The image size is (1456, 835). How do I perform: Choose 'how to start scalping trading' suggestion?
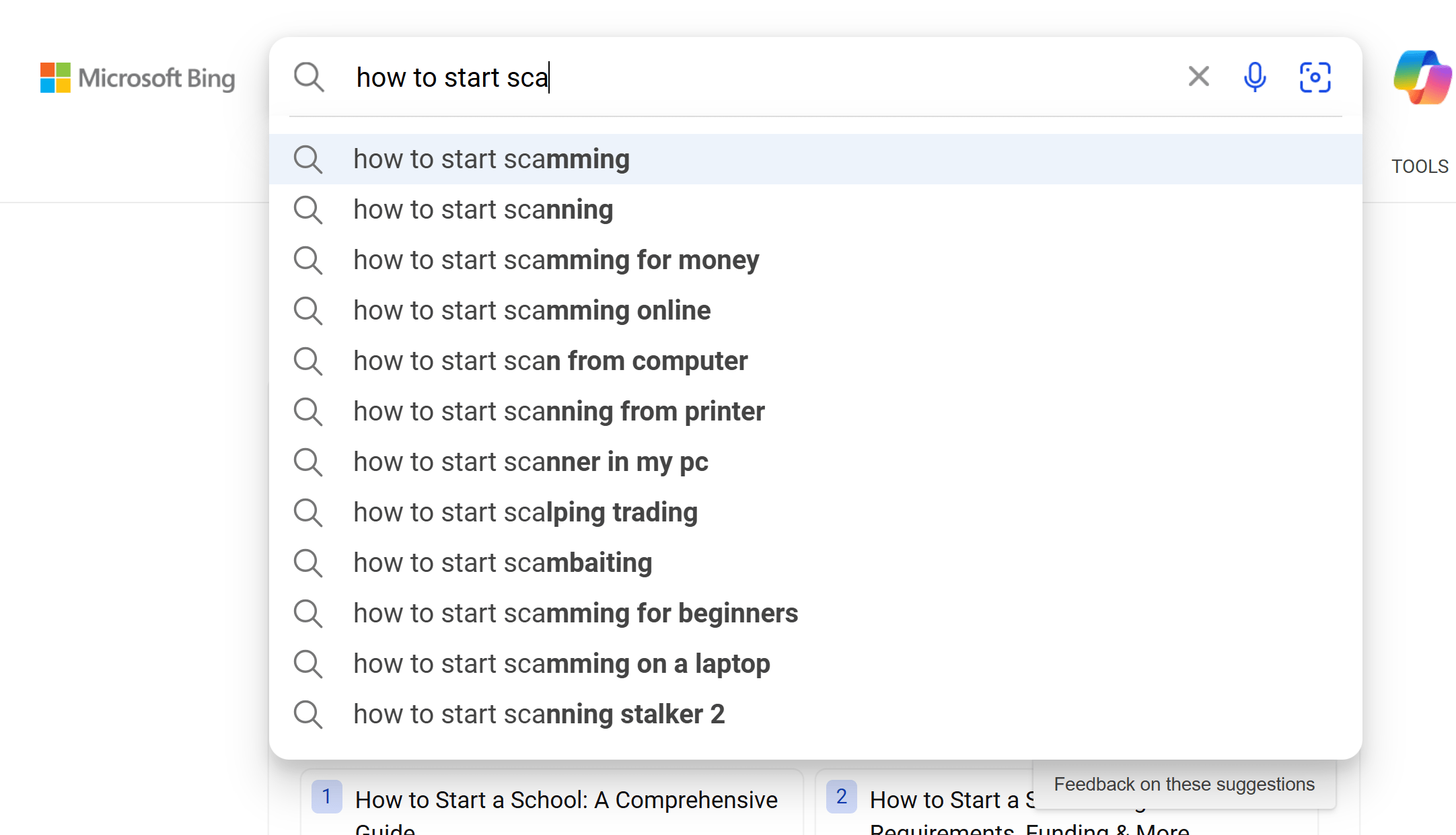(525, 513)
